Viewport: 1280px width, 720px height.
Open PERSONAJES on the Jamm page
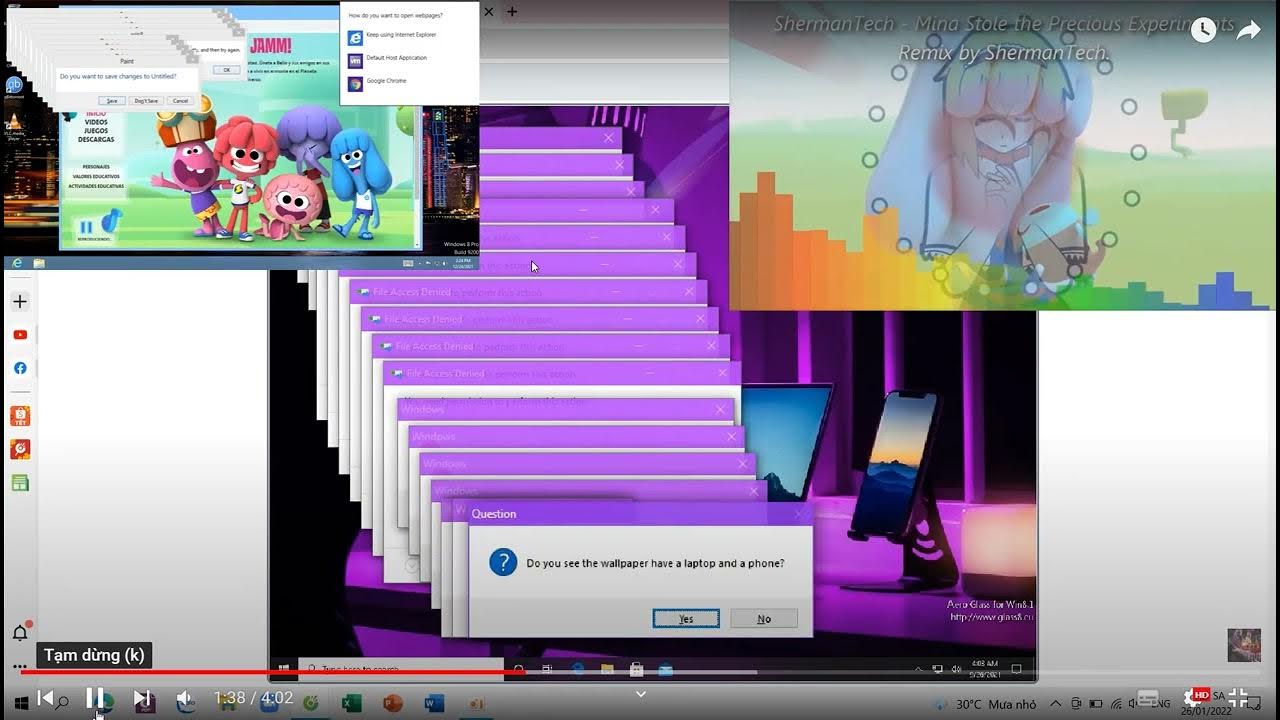(x=97, y=166)
